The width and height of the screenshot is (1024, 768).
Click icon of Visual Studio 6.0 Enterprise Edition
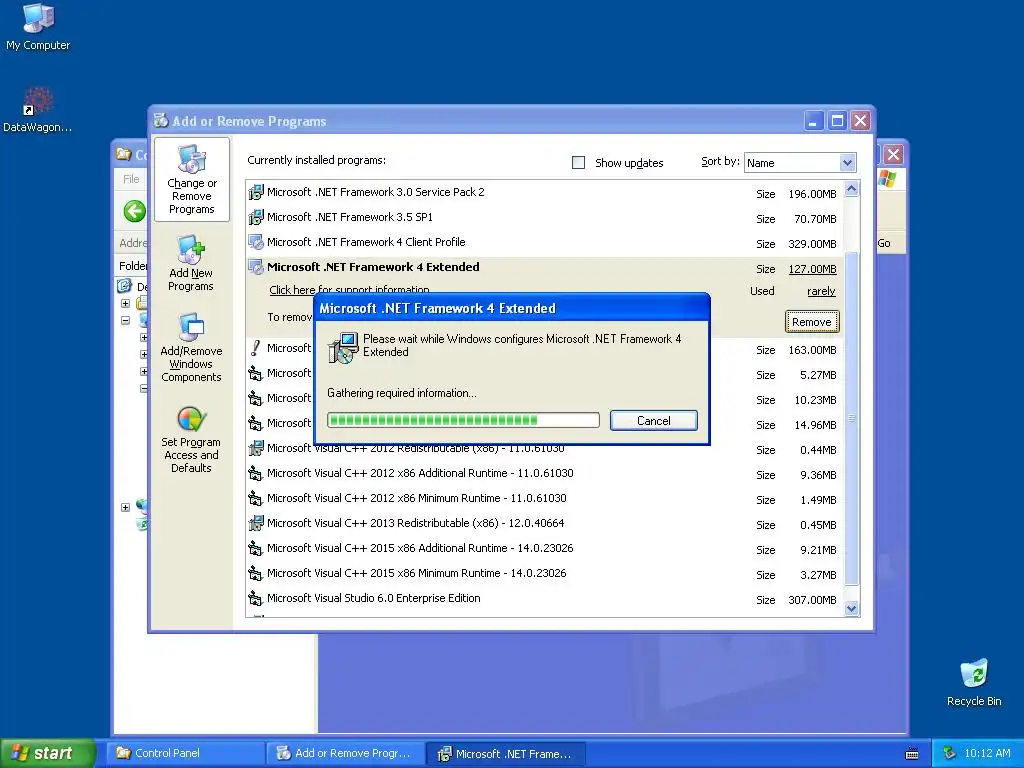pyautogui.click(x=256, y=598)
